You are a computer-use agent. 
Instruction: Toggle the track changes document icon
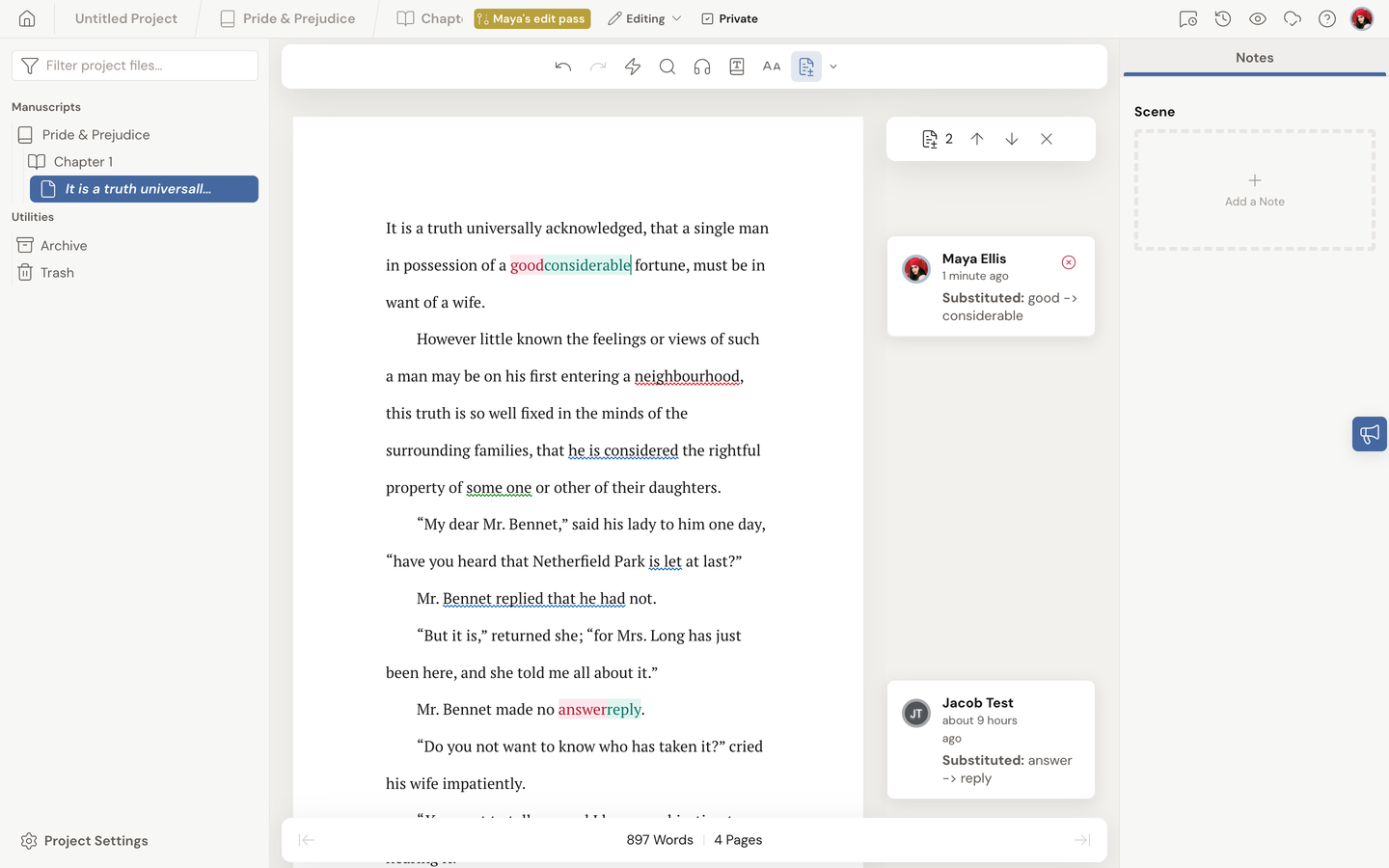806,67
